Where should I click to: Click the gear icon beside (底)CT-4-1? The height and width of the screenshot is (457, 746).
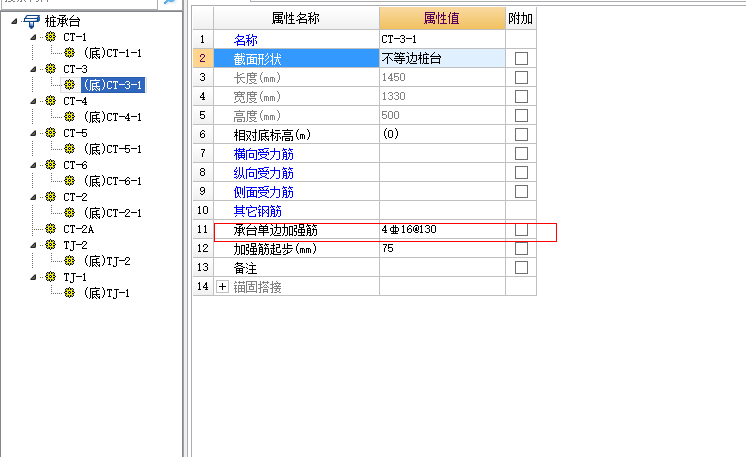[69, 117]
